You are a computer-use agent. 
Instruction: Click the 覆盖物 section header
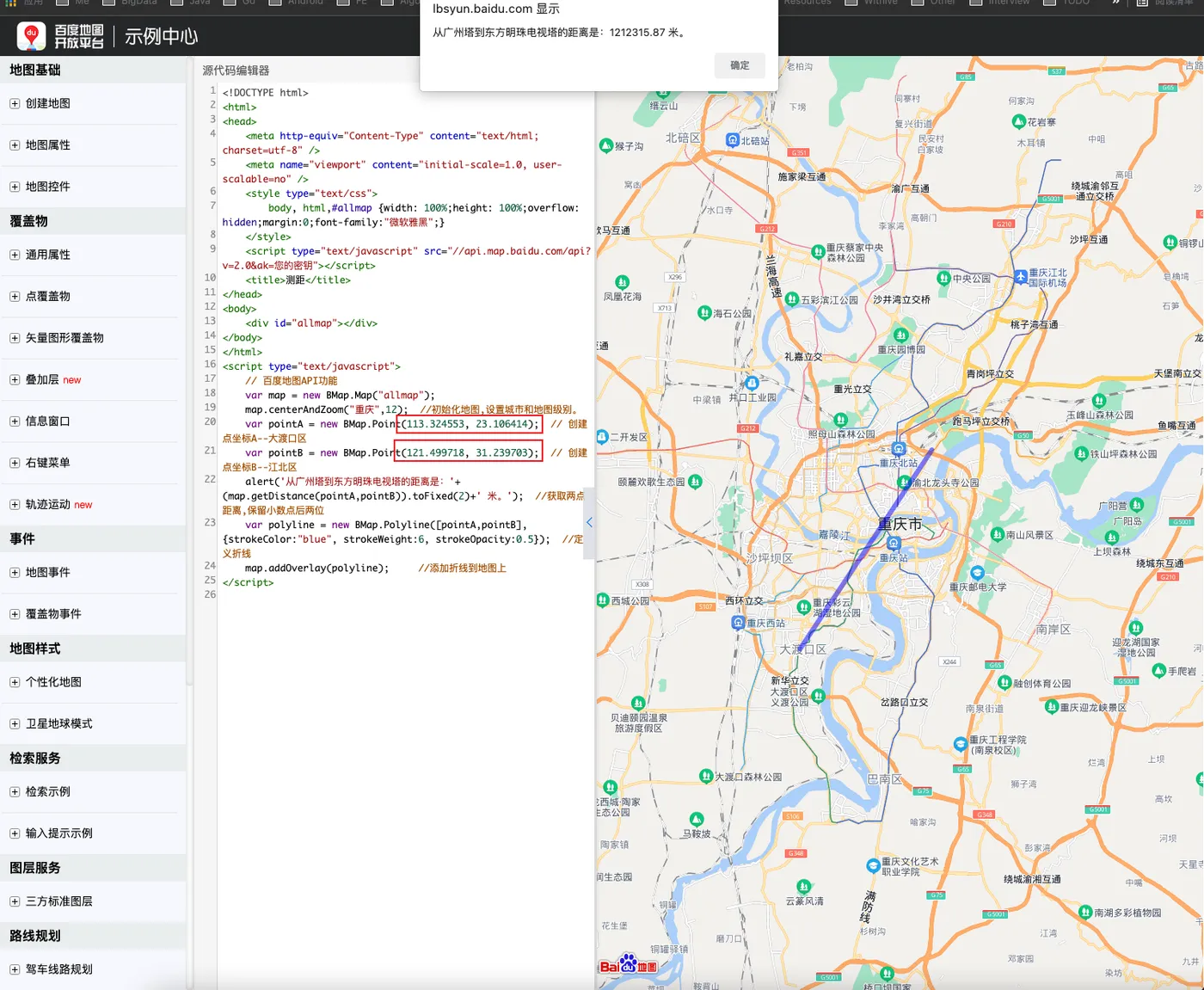coord(93,221)
